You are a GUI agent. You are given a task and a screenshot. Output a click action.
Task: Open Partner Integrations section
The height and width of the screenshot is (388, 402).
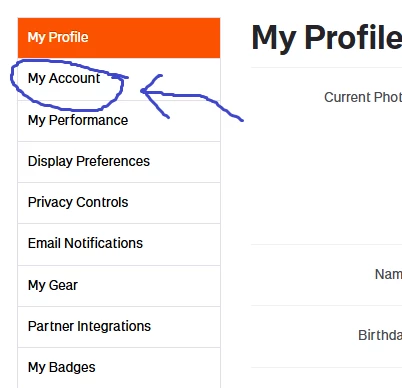(119, 327)
